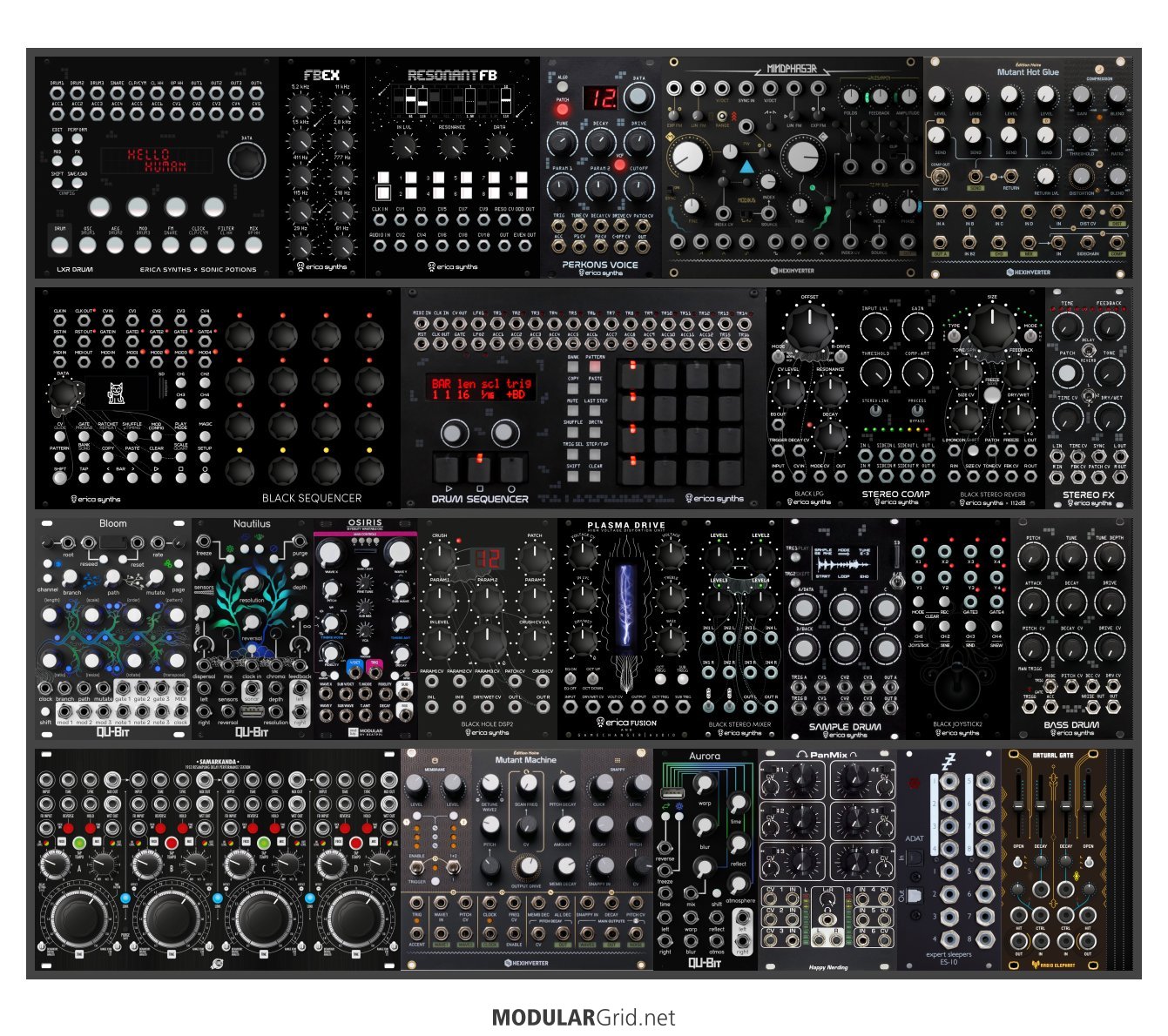Select the Black Stereo Mixer module
The image size is (1168, 1036).
click(x=740, y=629)
